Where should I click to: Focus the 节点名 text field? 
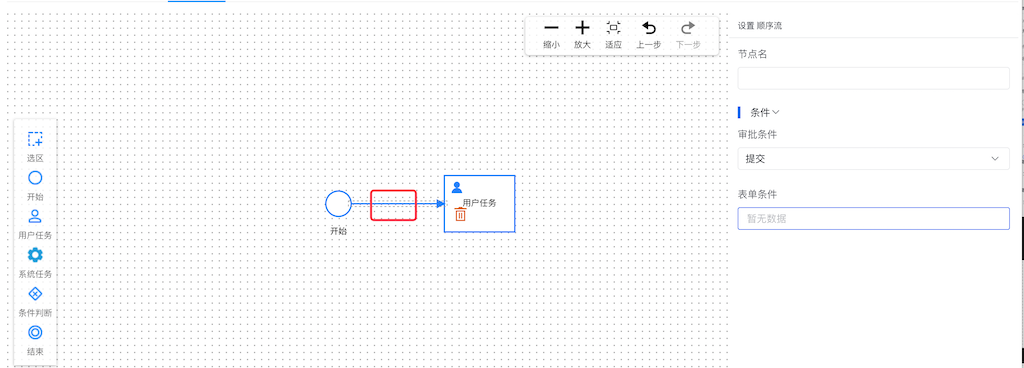(x=873, y=78)
